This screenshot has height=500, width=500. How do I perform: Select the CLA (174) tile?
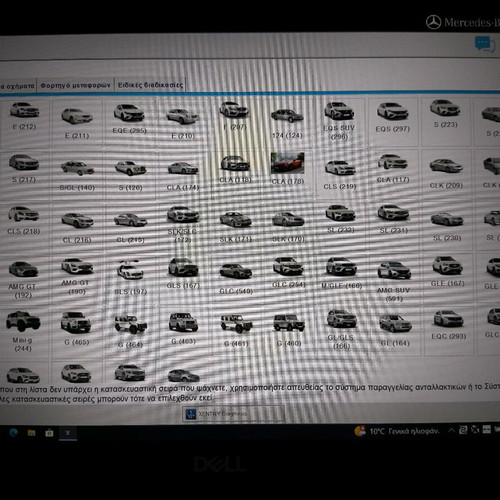[183, 176]
